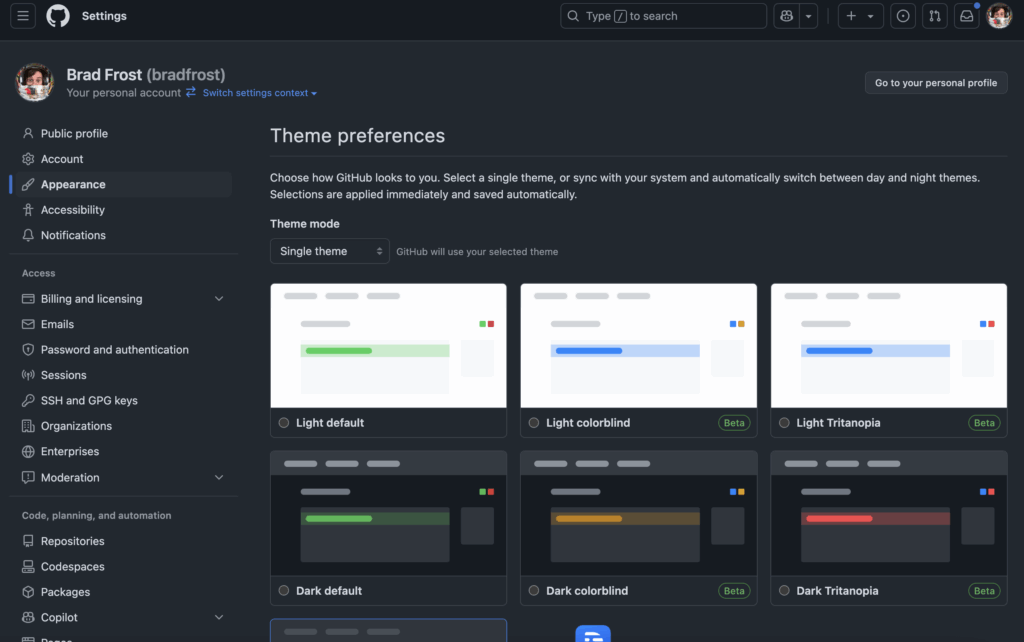Select SSH and GPG keys settings
The width and height of the screenshot is (1024, 642).
[x=91, y=400]
